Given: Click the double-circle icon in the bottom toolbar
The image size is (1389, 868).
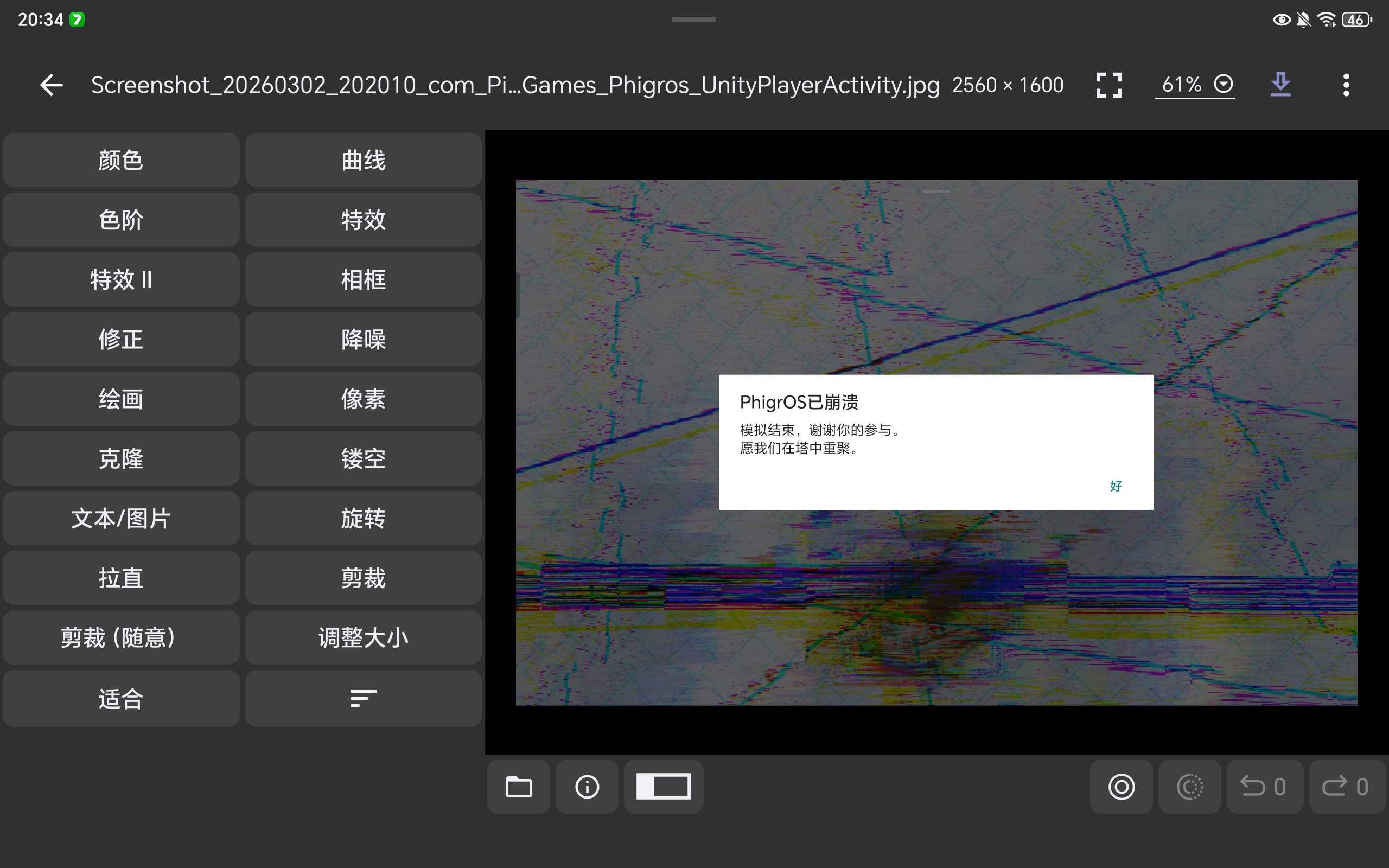Looking at the screenshot, I should pos(1121,787).
